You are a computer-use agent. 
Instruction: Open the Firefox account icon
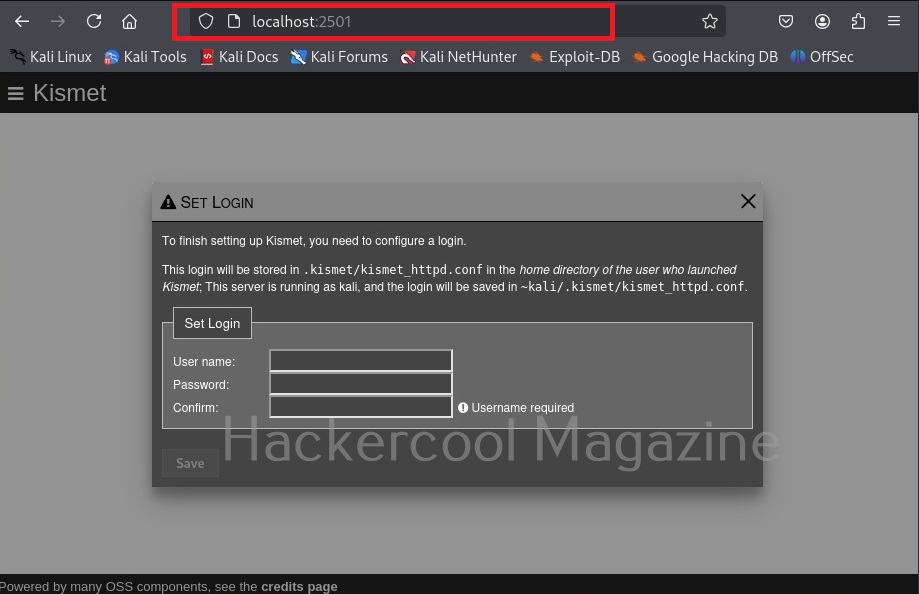pos(822,22)
